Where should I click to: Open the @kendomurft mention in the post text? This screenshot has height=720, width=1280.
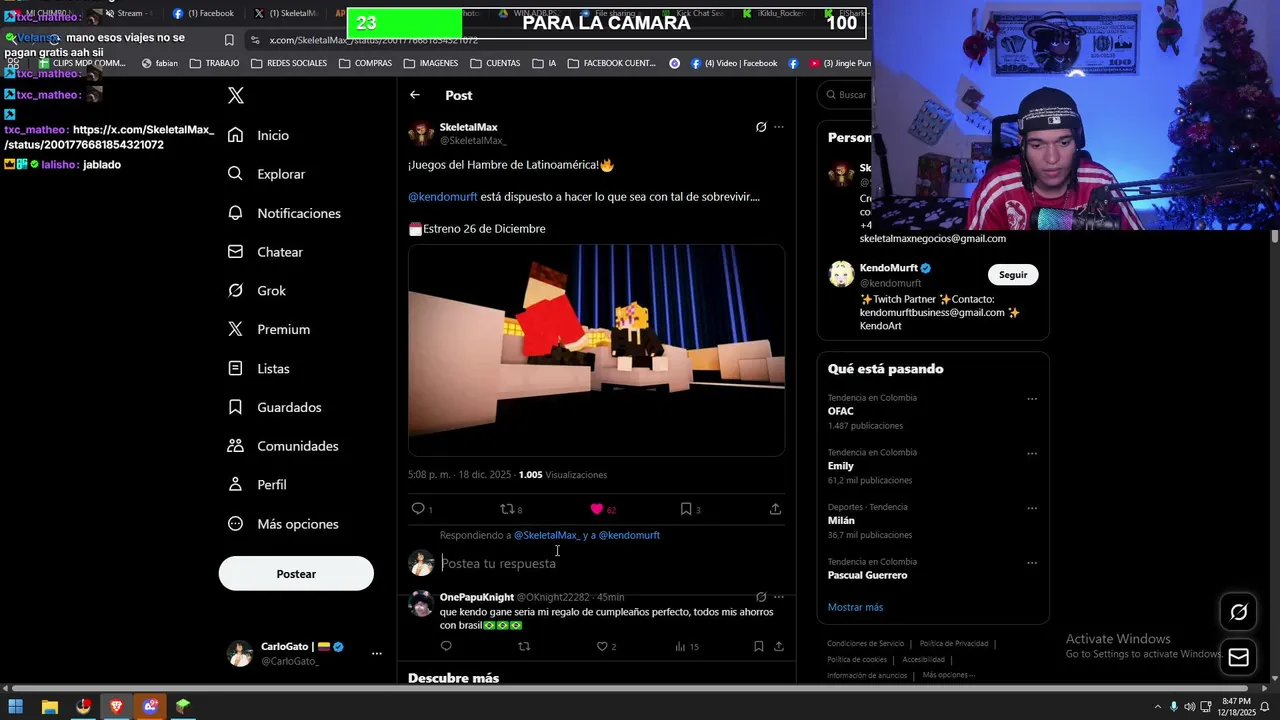(443, 197)
